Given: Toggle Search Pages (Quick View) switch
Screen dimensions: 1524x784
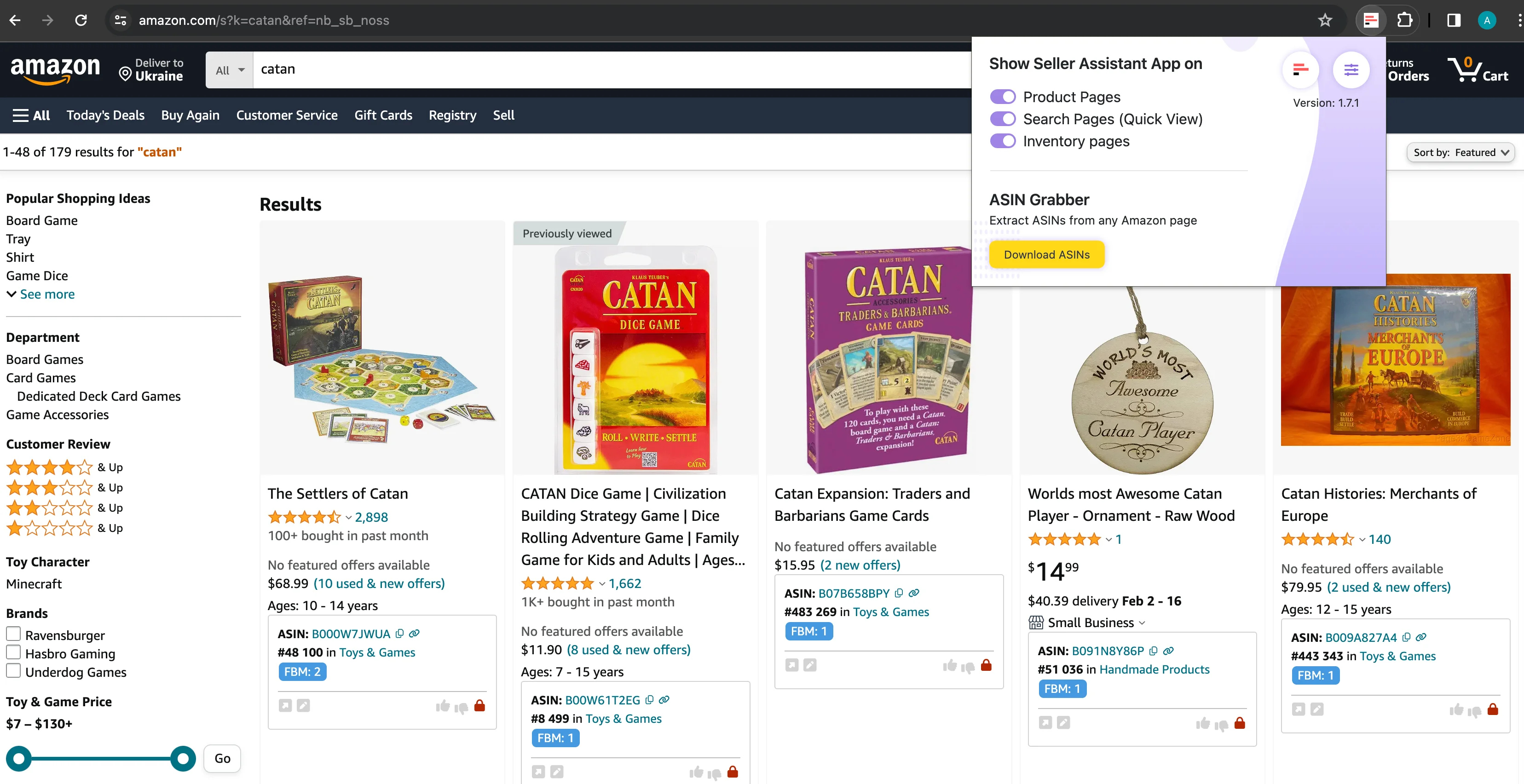Looking at the screenshot, I should 1003,119.
